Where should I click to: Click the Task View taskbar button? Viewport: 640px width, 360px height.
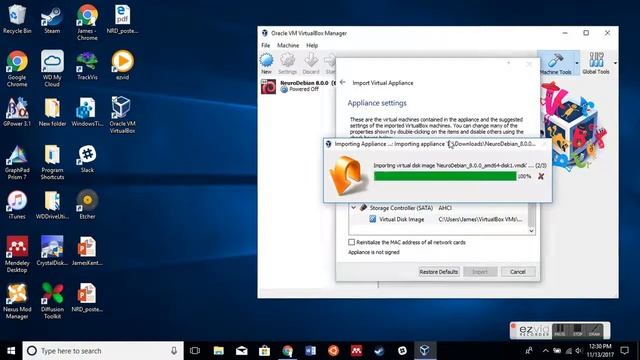click(195, 351)
